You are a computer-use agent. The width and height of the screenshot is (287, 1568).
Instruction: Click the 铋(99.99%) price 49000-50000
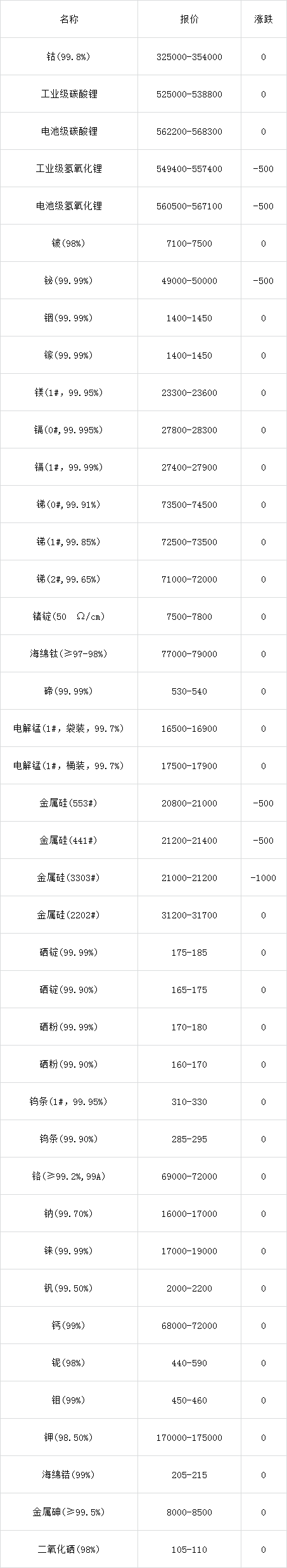(189, 281)
